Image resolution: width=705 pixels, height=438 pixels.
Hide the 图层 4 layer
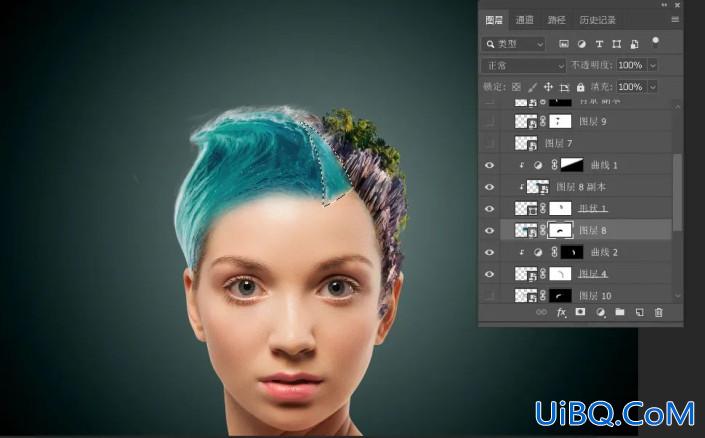coord(490,274)
